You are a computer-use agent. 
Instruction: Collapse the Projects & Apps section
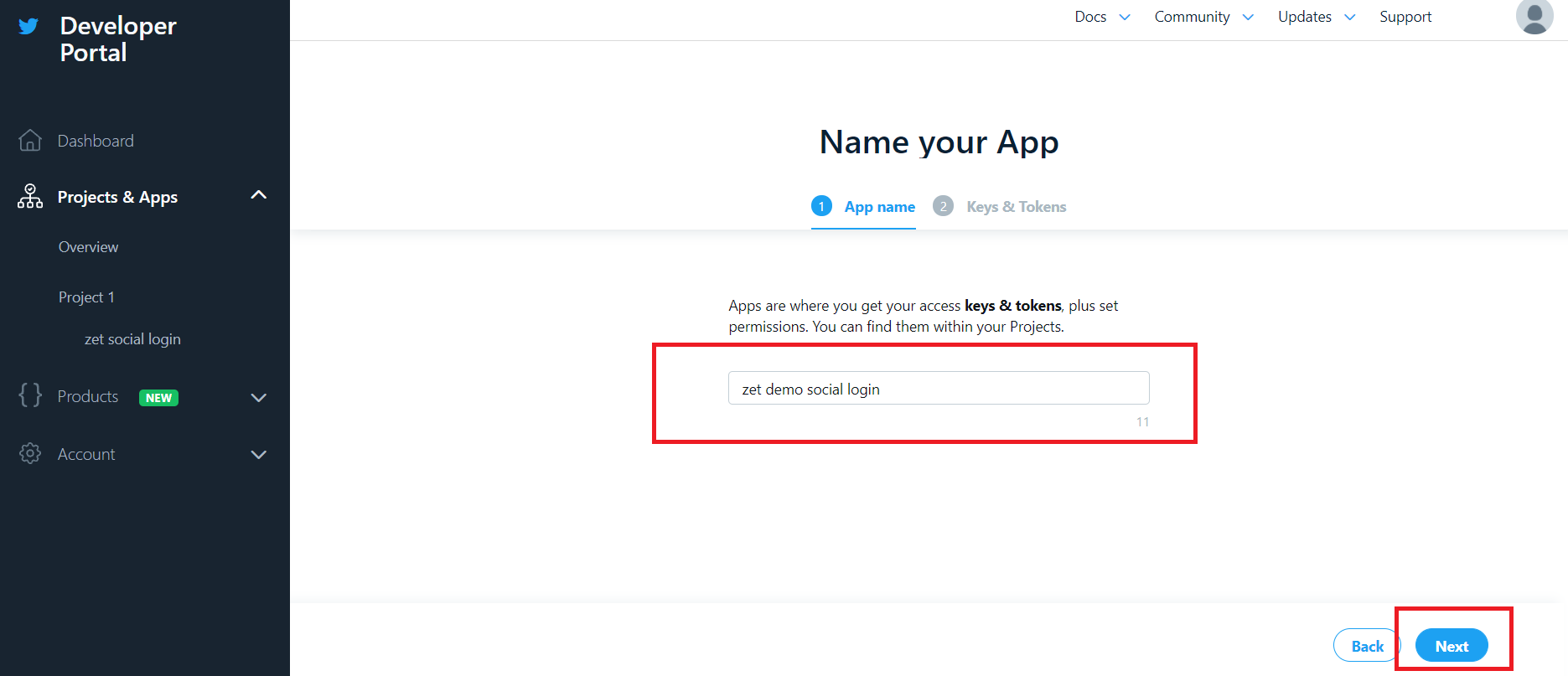259,195
